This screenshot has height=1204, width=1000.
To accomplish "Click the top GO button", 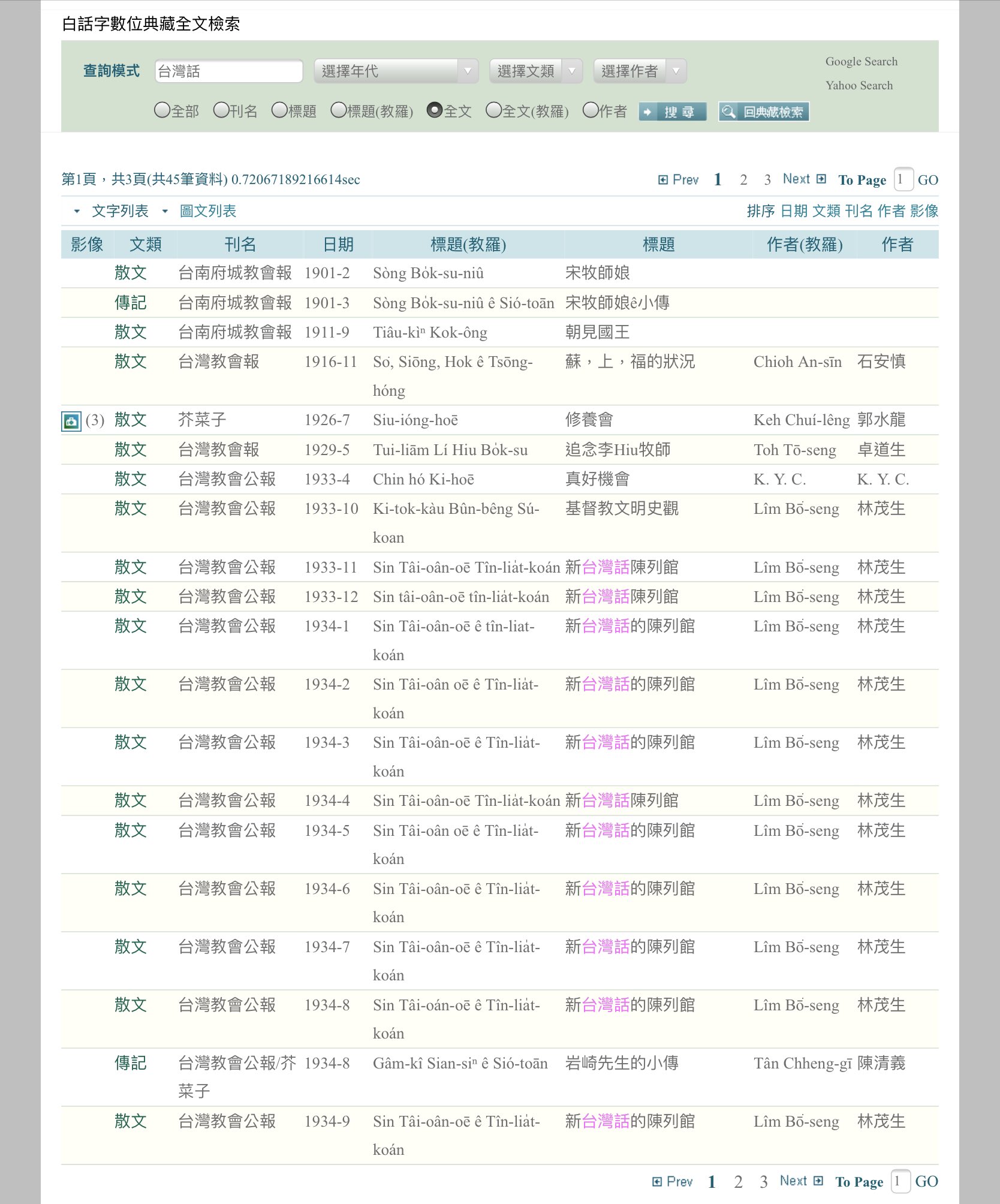I will (928, 180).
